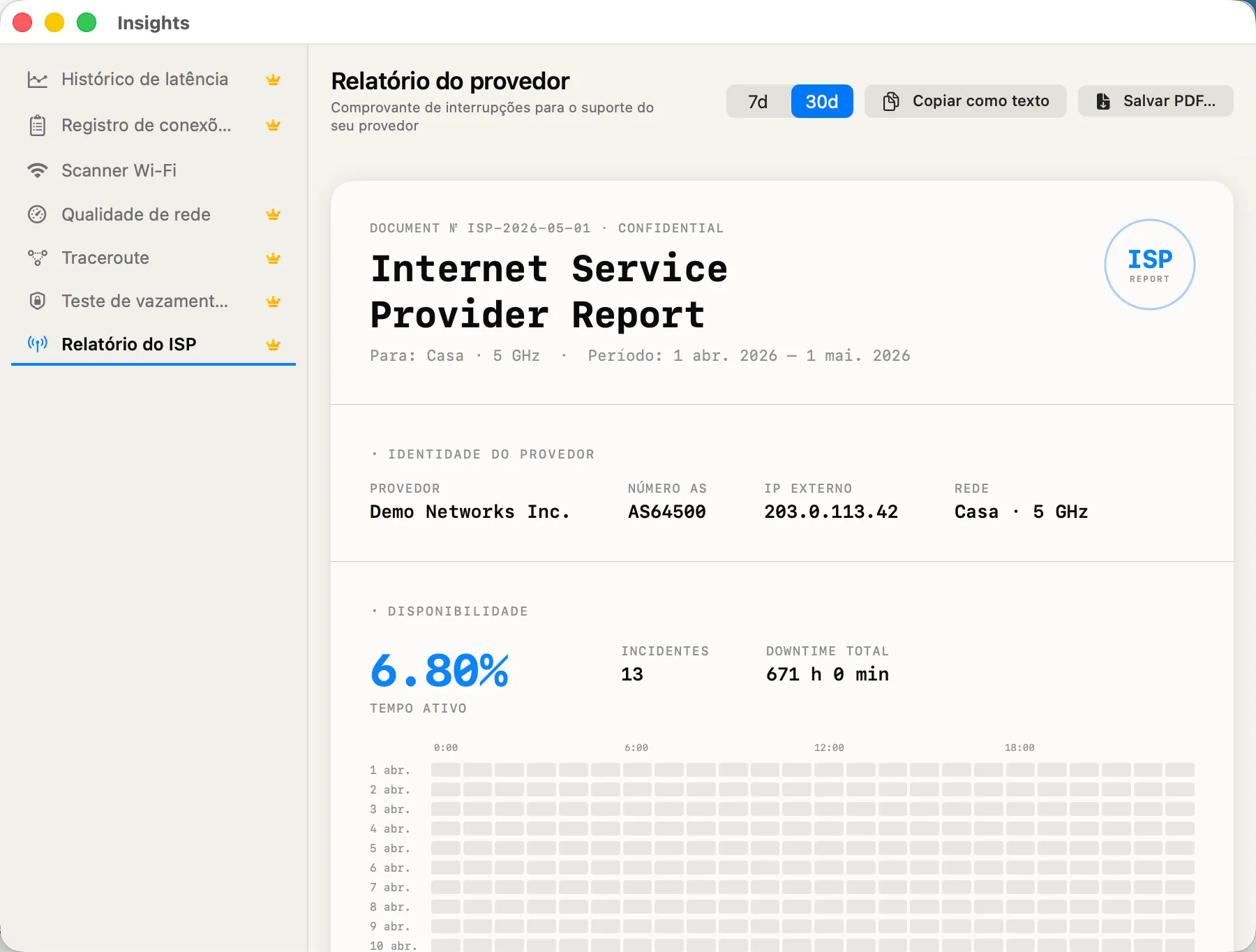Click Salvar PDF... button
This screenshot has height=952, width=1256.
1156,101
